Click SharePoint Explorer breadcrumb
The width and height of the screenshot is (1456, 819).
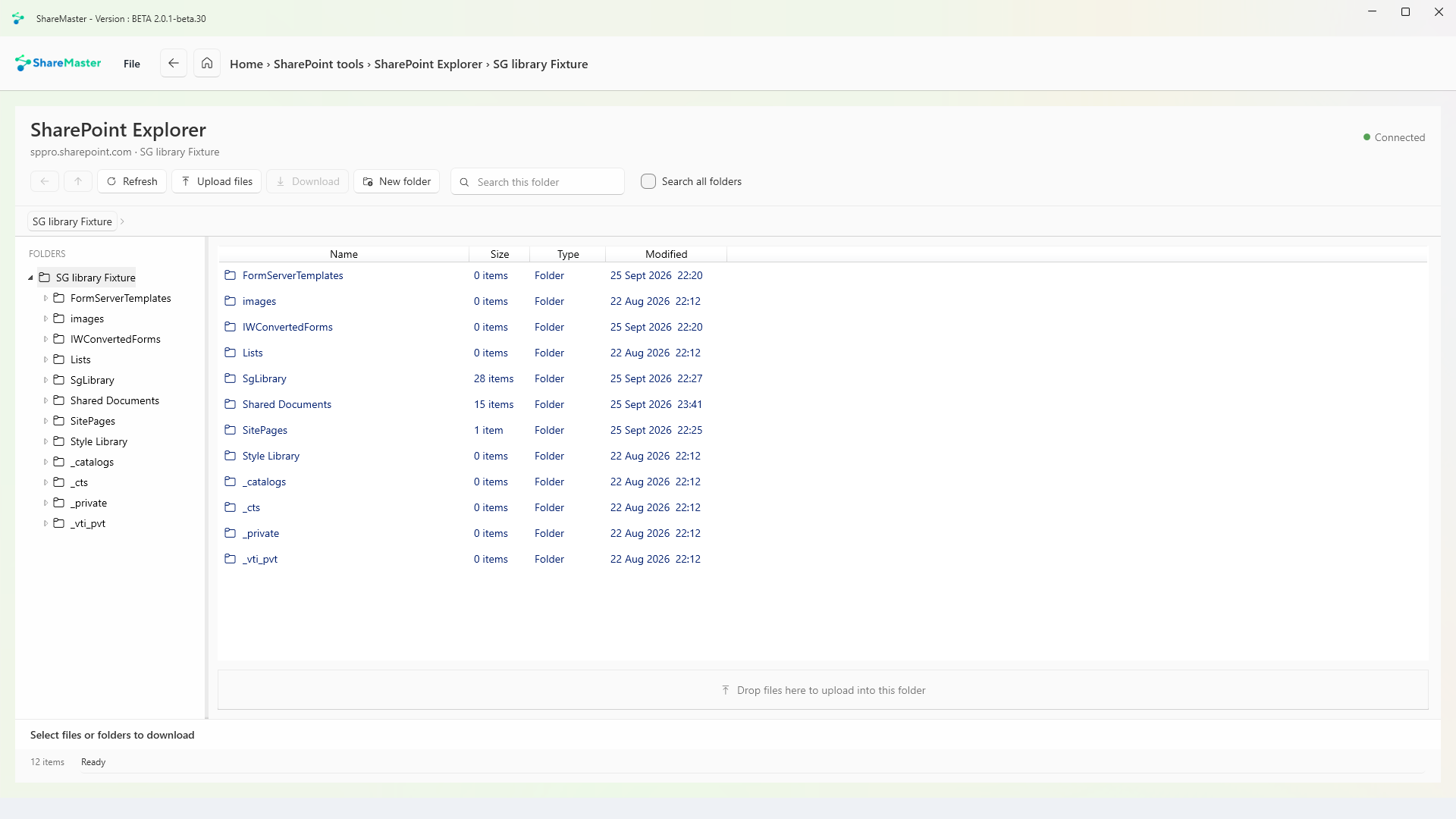tap(428, 64)
